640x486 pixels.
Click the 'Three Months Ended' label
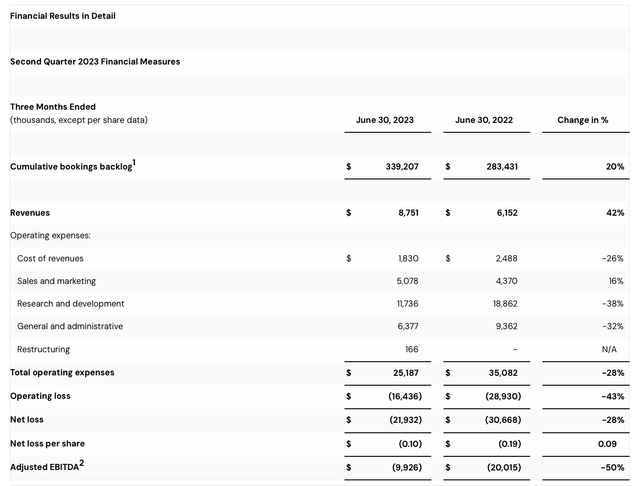click(53, 107)
